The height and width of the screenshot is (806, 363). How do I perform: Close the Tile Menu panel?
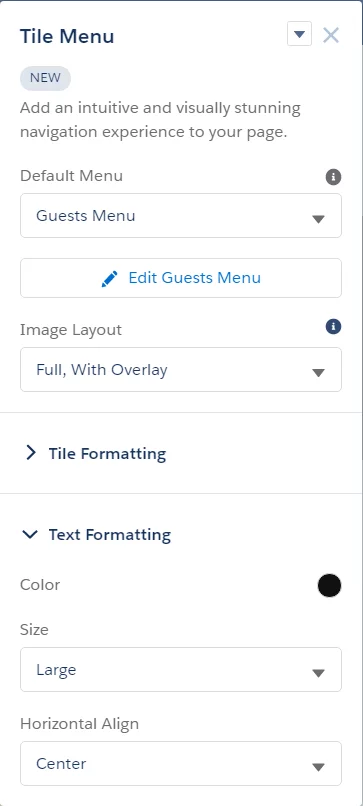point(331,35)
